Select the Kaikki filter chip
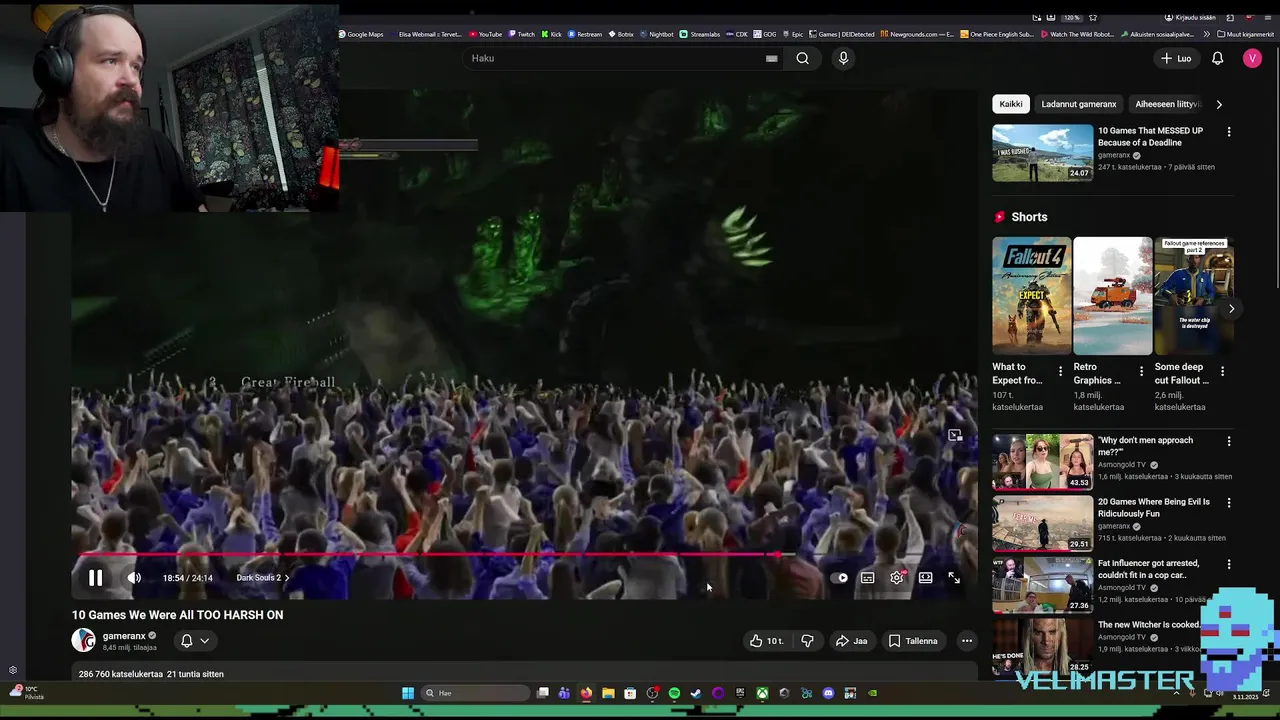Screen dimensions: 1280x720 1011,104
